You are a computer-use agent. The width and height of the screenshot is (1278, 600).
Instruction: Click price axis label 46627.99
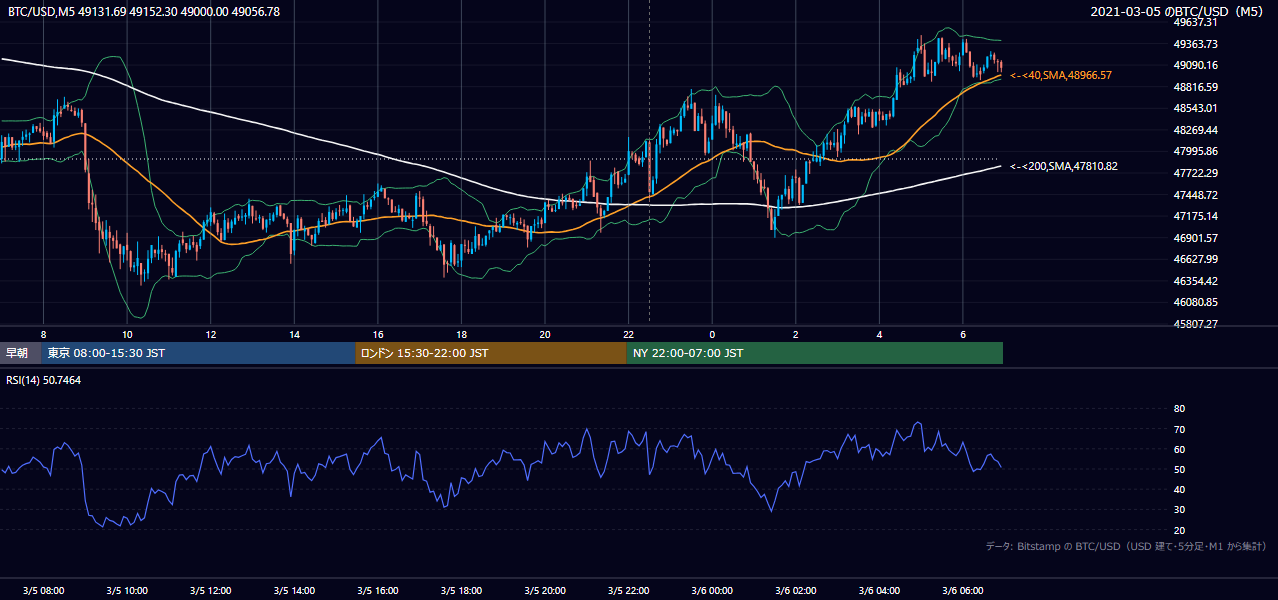click(1195, 259)
